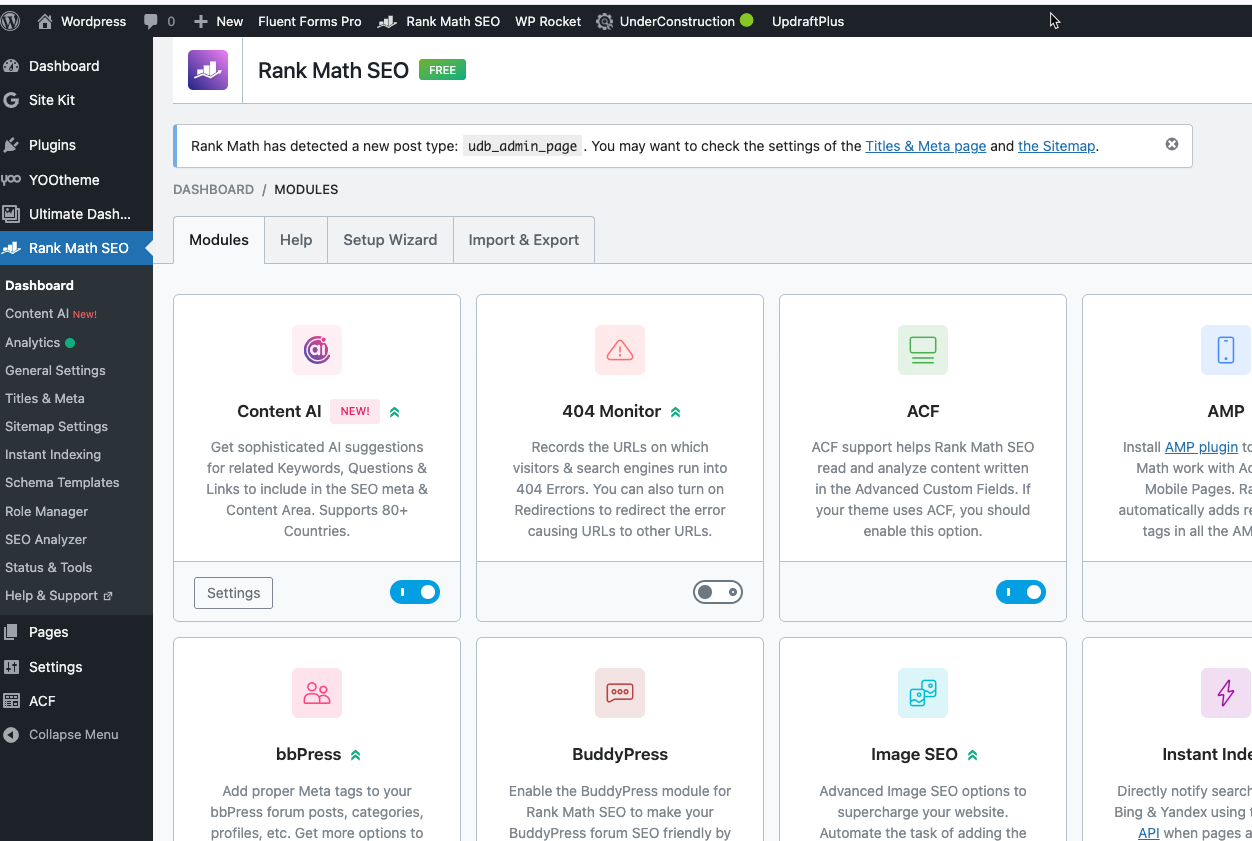Screen dimensions: 1252x841
Task: Click green chevrons beside bbPress
Action: [355, 755]
